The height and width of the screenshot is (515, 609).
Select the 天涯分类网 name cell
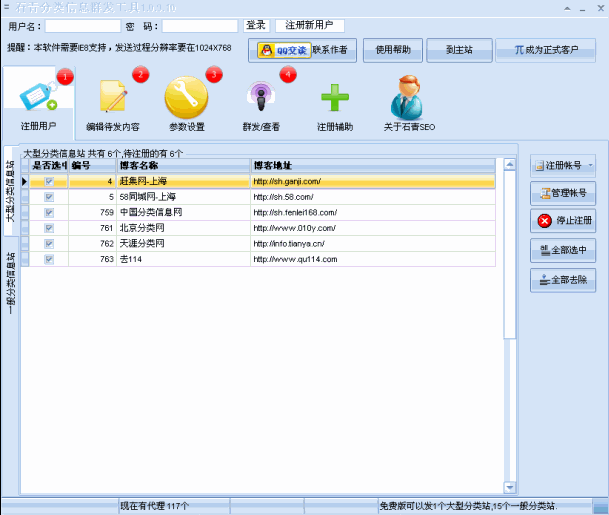coord(183,244)
